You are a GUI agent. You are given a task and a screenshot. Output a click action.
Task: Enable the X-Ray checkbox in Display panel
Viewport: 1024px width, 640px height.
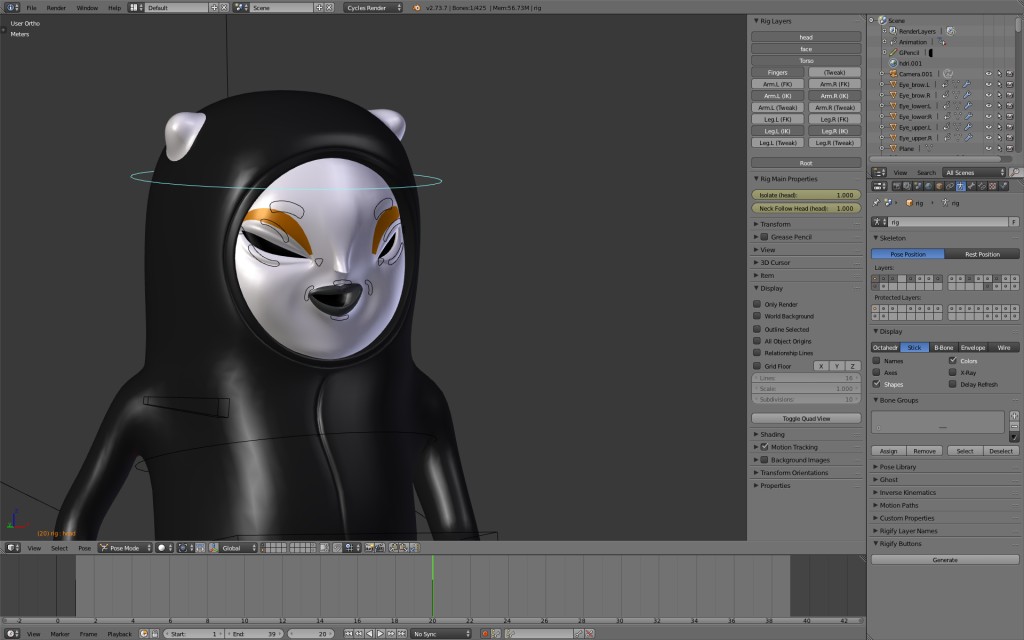[953, 372]
